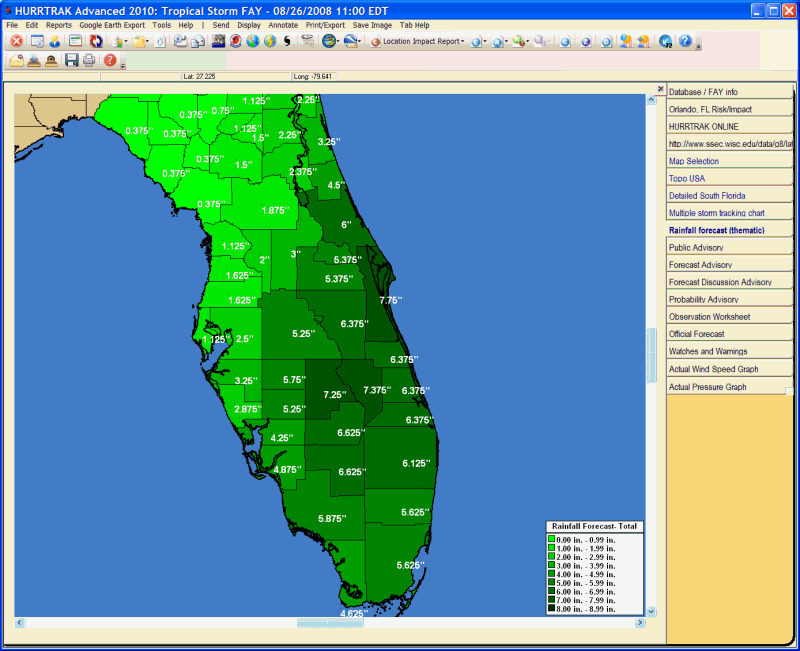The height and width of the screenshot is (651, 800).
Task: Open the Reports menu
Action: click(59, 24)
